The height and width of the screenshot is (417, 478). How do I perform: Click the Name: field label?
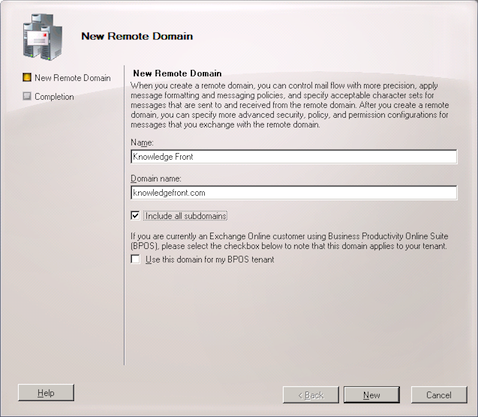[x=142, y=143]
